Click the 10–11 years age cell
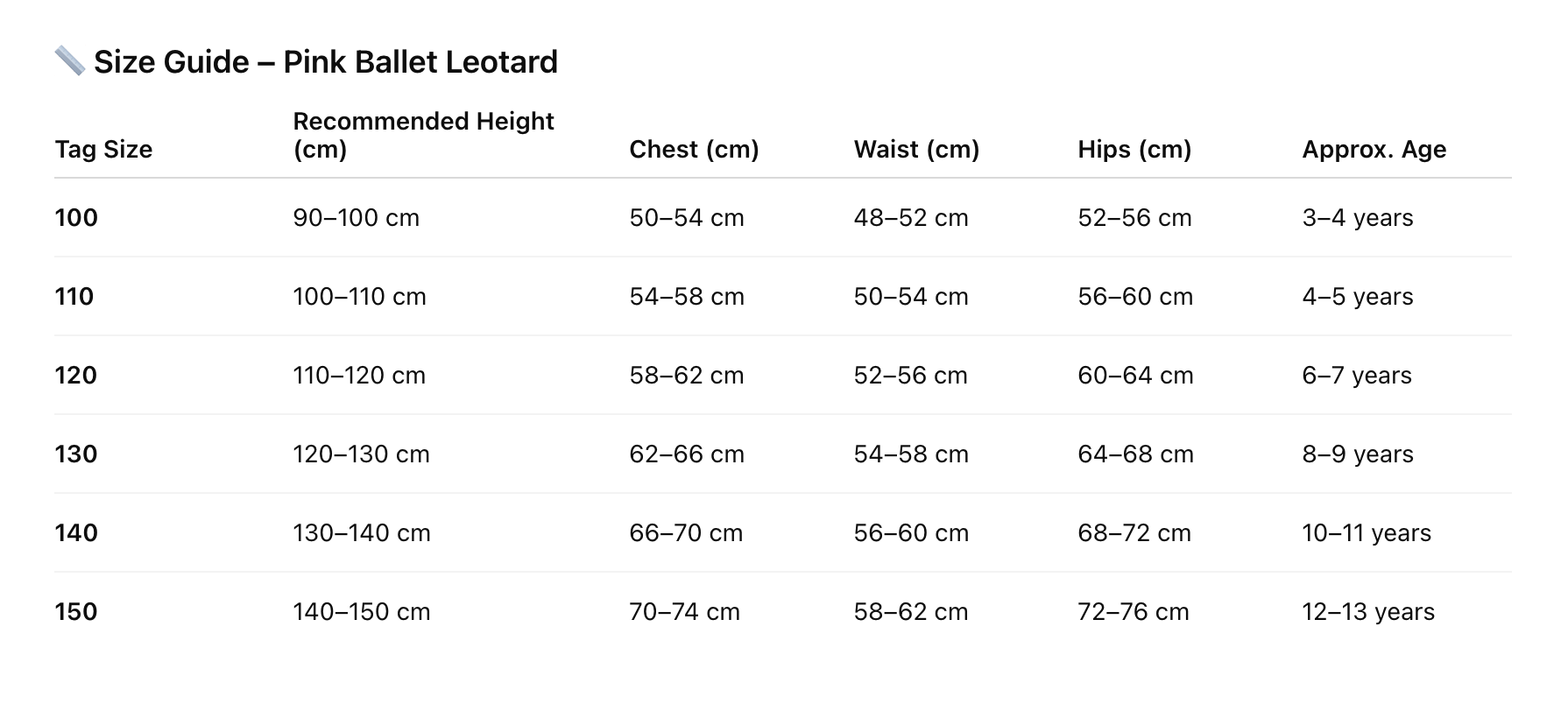 click(x=1367, y=533)
